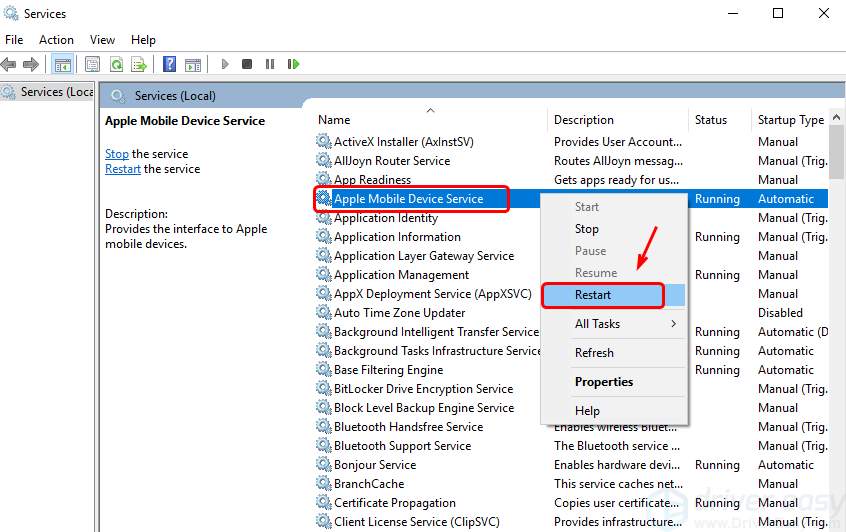Image resolution: width=846 pixels, height=532 pixels.
Task: Open the Help question-mark toolbar icon
Action: [169, 65]
